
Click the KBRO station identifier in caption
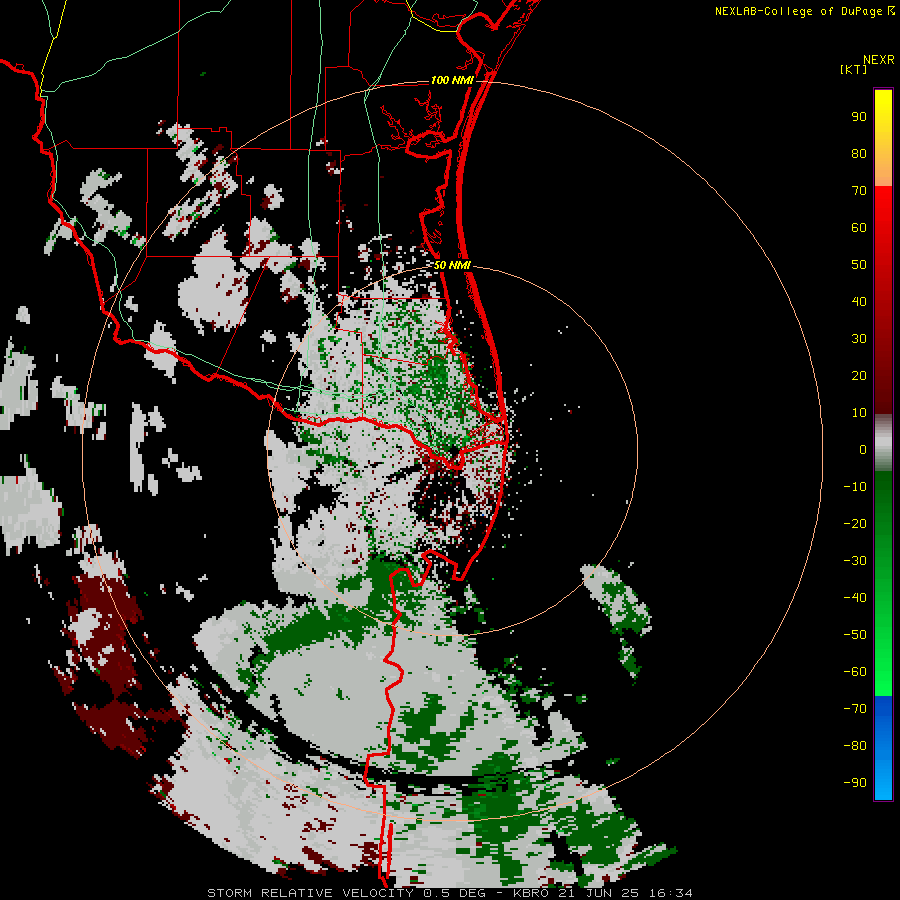coord(531,893)
